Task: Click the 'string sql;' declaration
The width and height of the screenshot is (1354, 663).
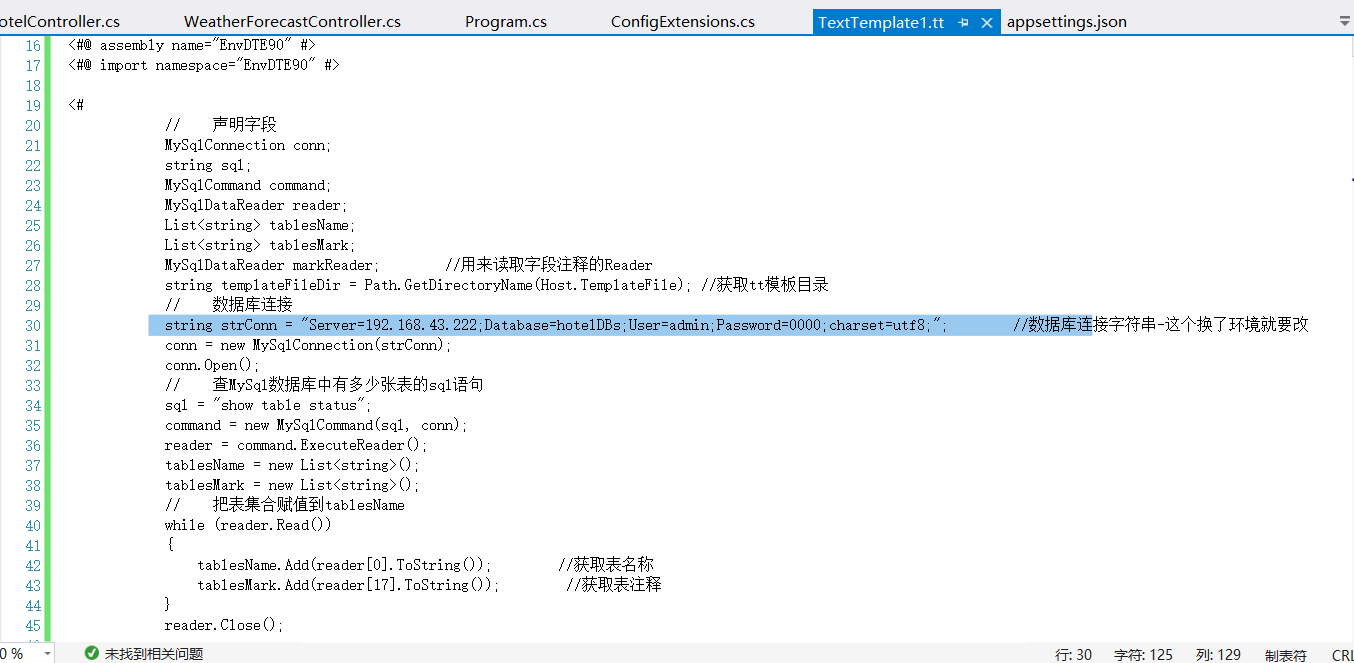Action: click(x=208, y=165)
